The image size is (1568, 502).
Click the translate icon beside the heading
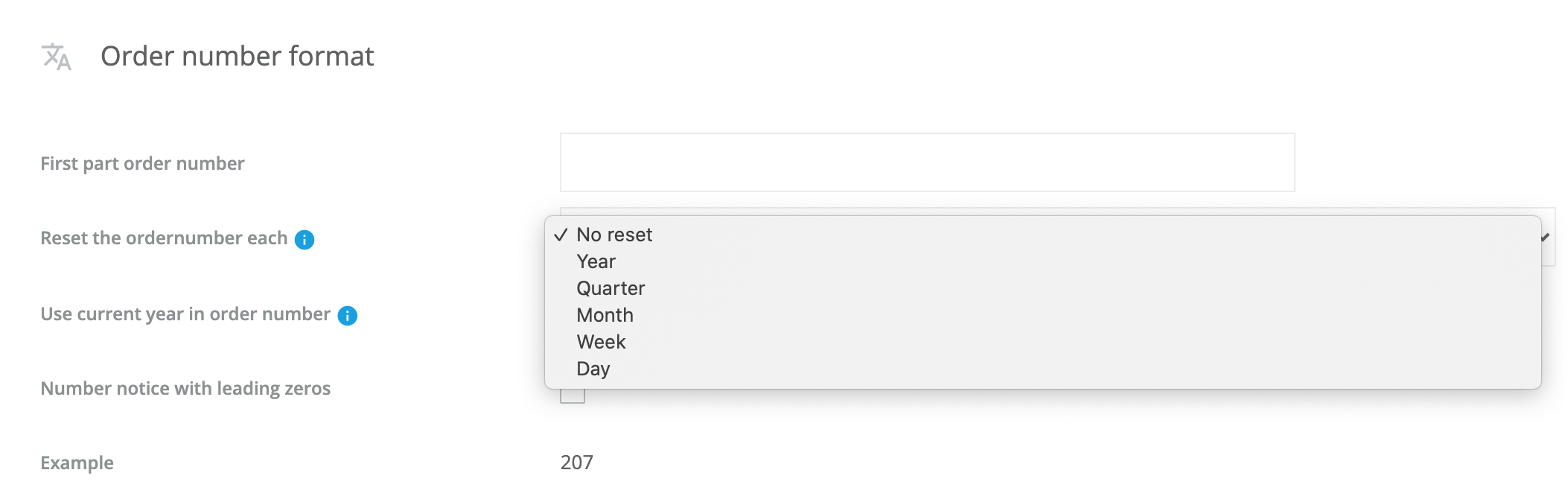[56, 57]
